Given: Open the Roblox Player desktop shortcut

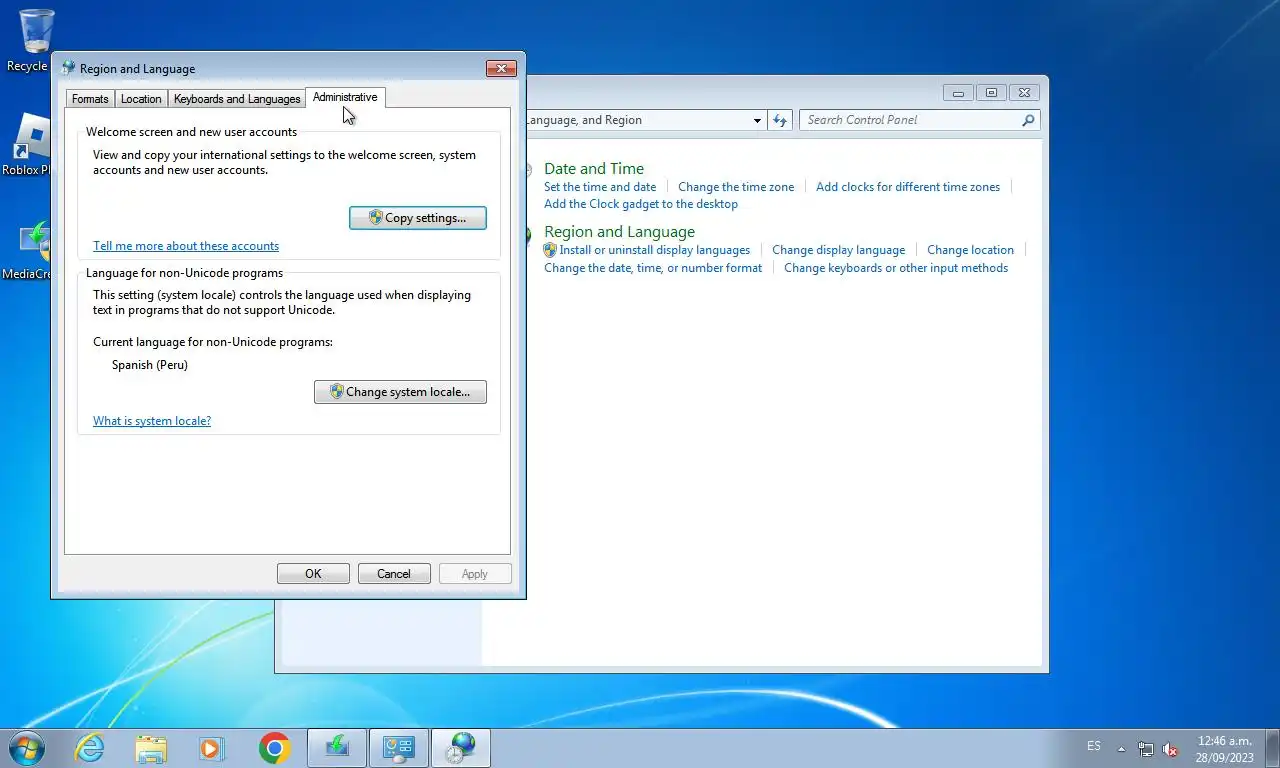Looking at the screenshot, I should click(28, 145).
